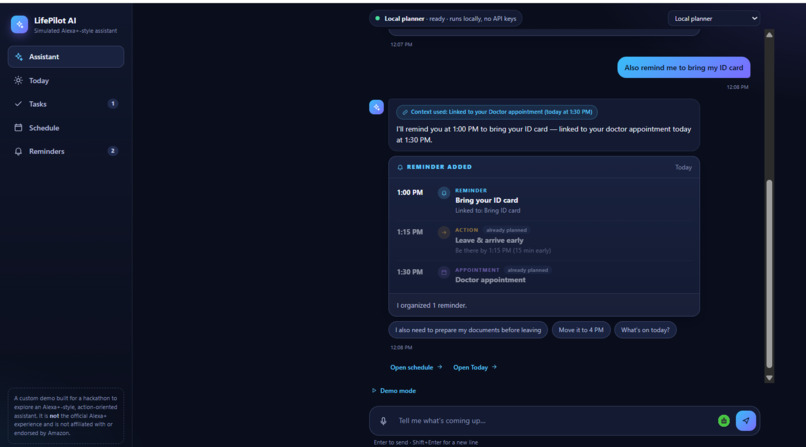Viewport: 806px width, 447px height.
Task: Follow the Open schedule link
Action: click(x=416, y=367)
